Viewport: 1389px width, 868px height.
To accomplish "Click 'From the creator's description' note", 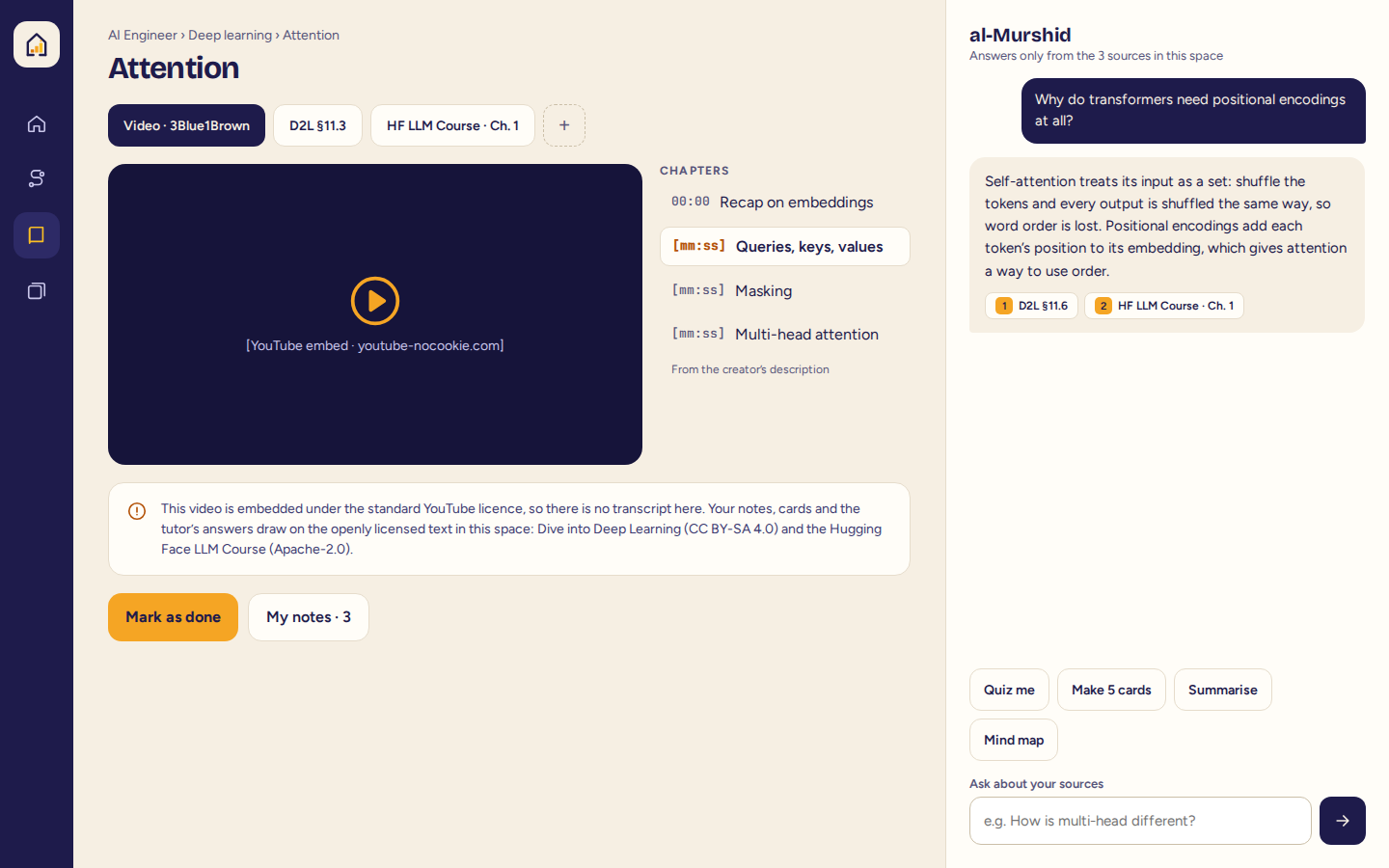I will (750, 369).
